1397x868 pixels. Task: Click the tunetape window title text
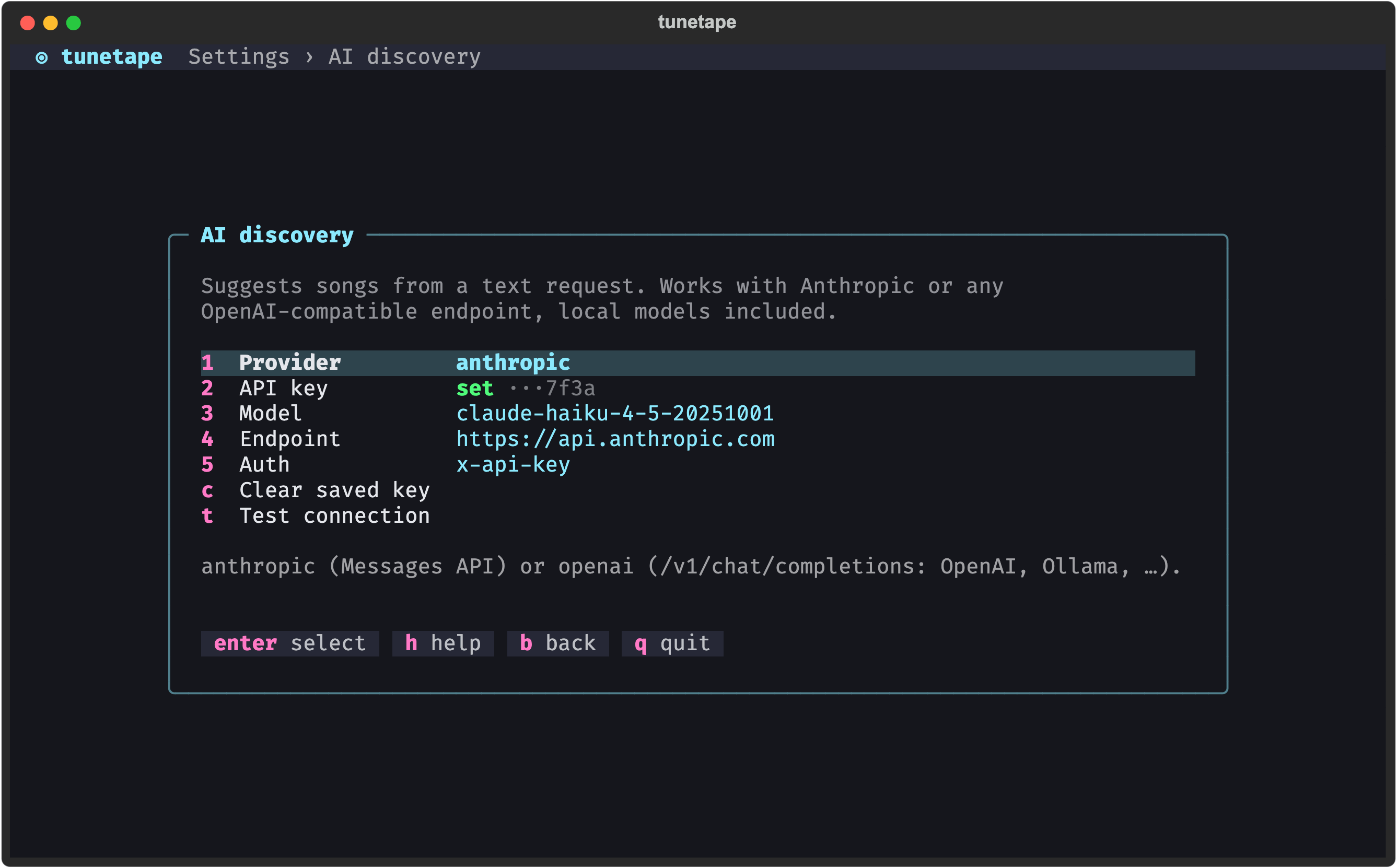tap(697, 22)
